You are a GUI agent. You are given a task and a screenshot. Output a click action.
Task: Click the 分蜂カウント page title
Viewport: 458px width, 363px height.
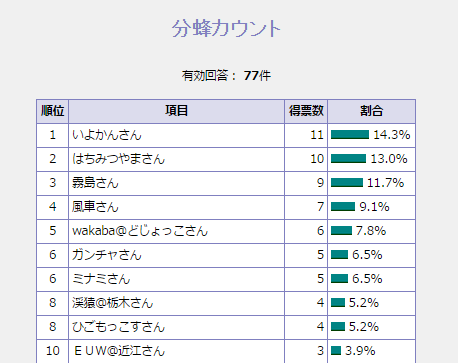(x=226, y=28)
